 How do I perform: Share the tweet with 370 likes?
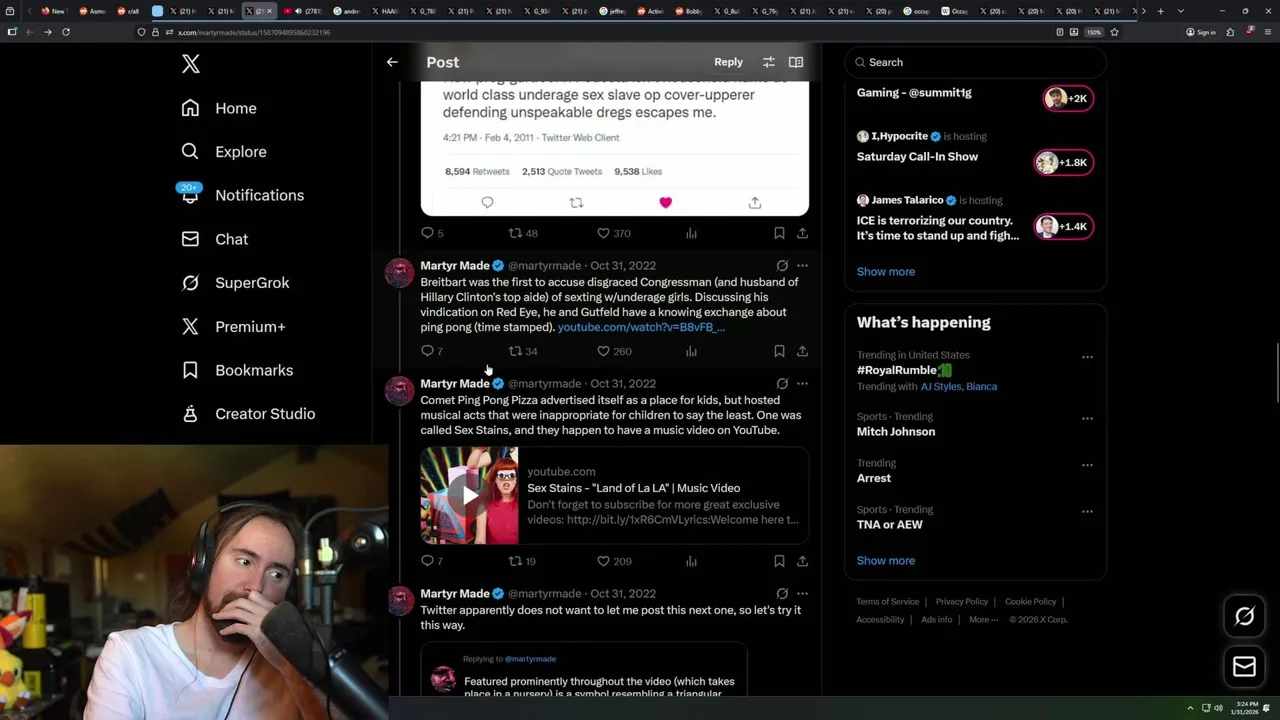(x=802, y=233)
